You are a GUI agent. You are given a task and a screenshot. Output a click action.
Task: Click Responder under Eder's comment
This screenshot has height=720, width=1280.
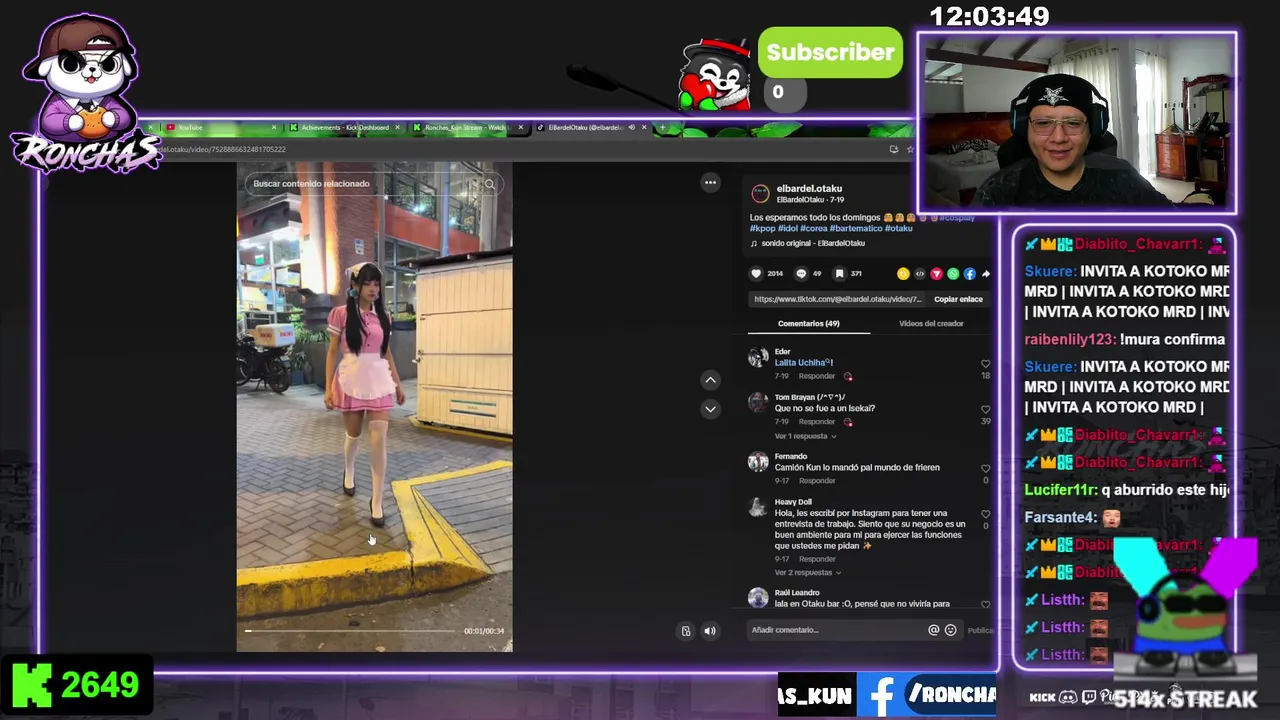pyautogui.click(x=817, y=376)
